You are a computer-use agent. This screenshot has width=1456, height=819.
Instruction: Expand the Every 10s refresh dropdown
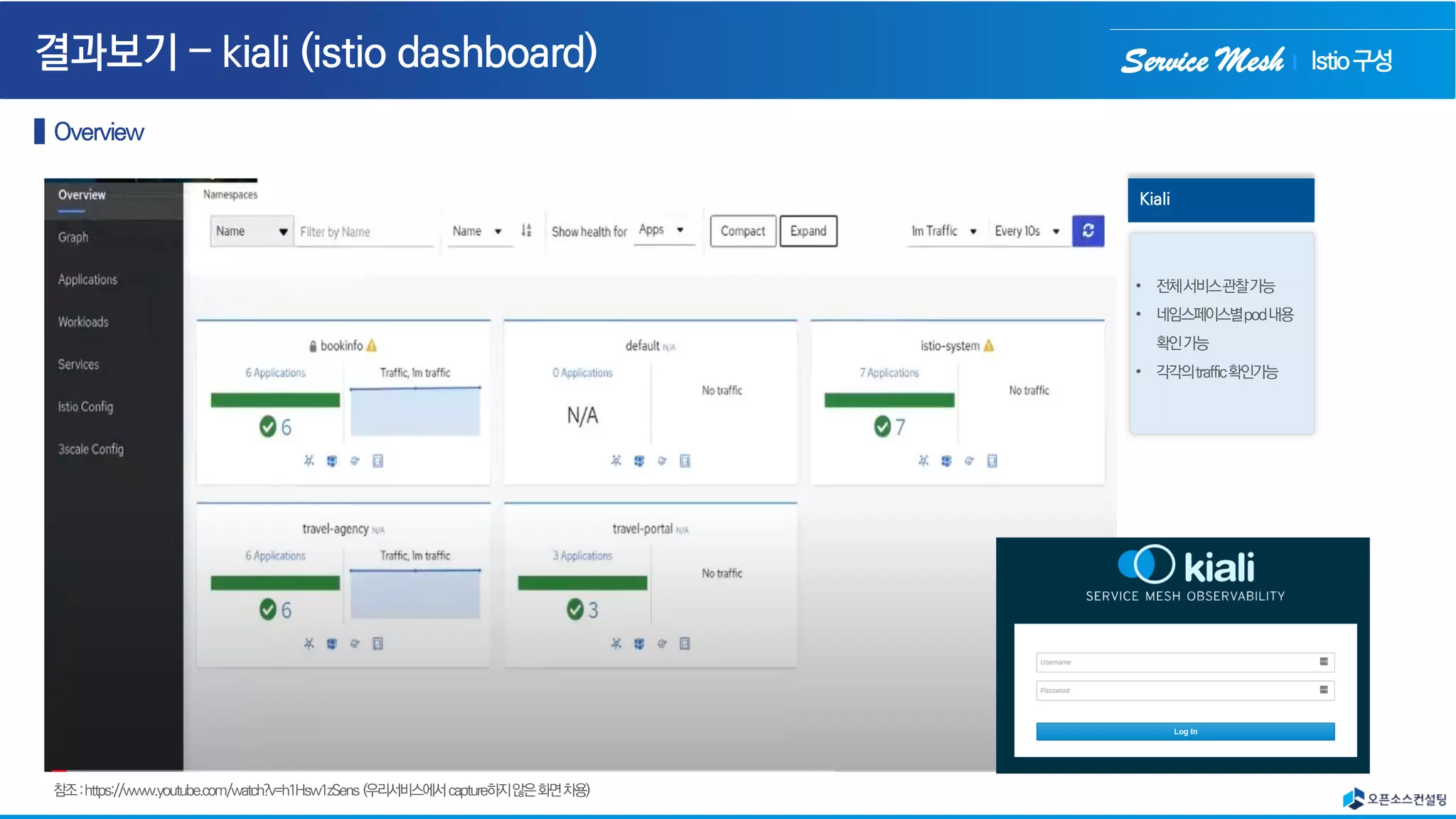(x=1027, y=231)
